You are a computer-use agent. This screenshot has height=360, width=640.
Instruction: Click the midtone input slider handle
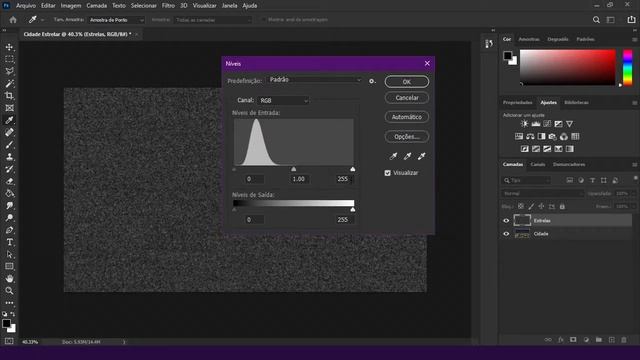(293, 169)
